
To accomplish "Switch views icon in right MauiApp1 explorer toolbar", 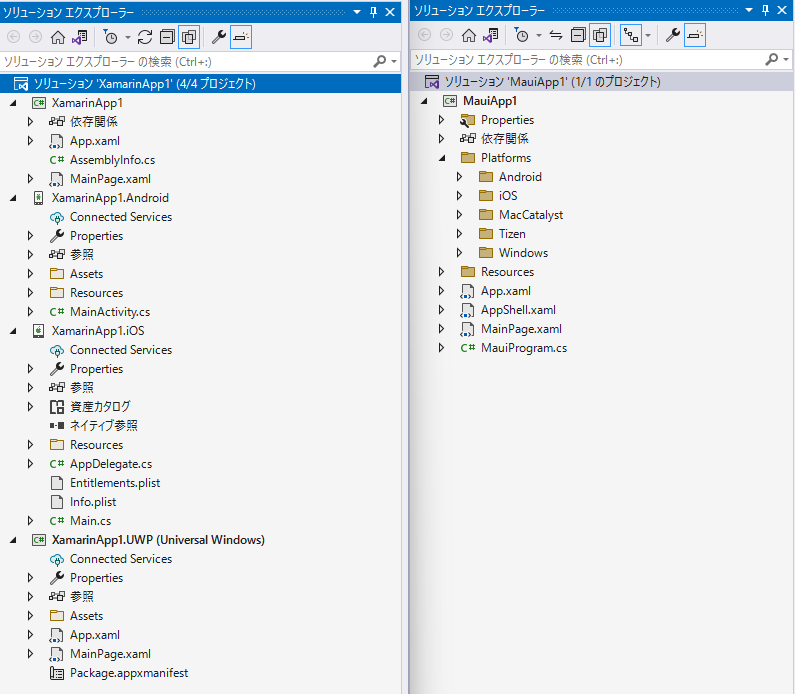I will coord(491,35).
